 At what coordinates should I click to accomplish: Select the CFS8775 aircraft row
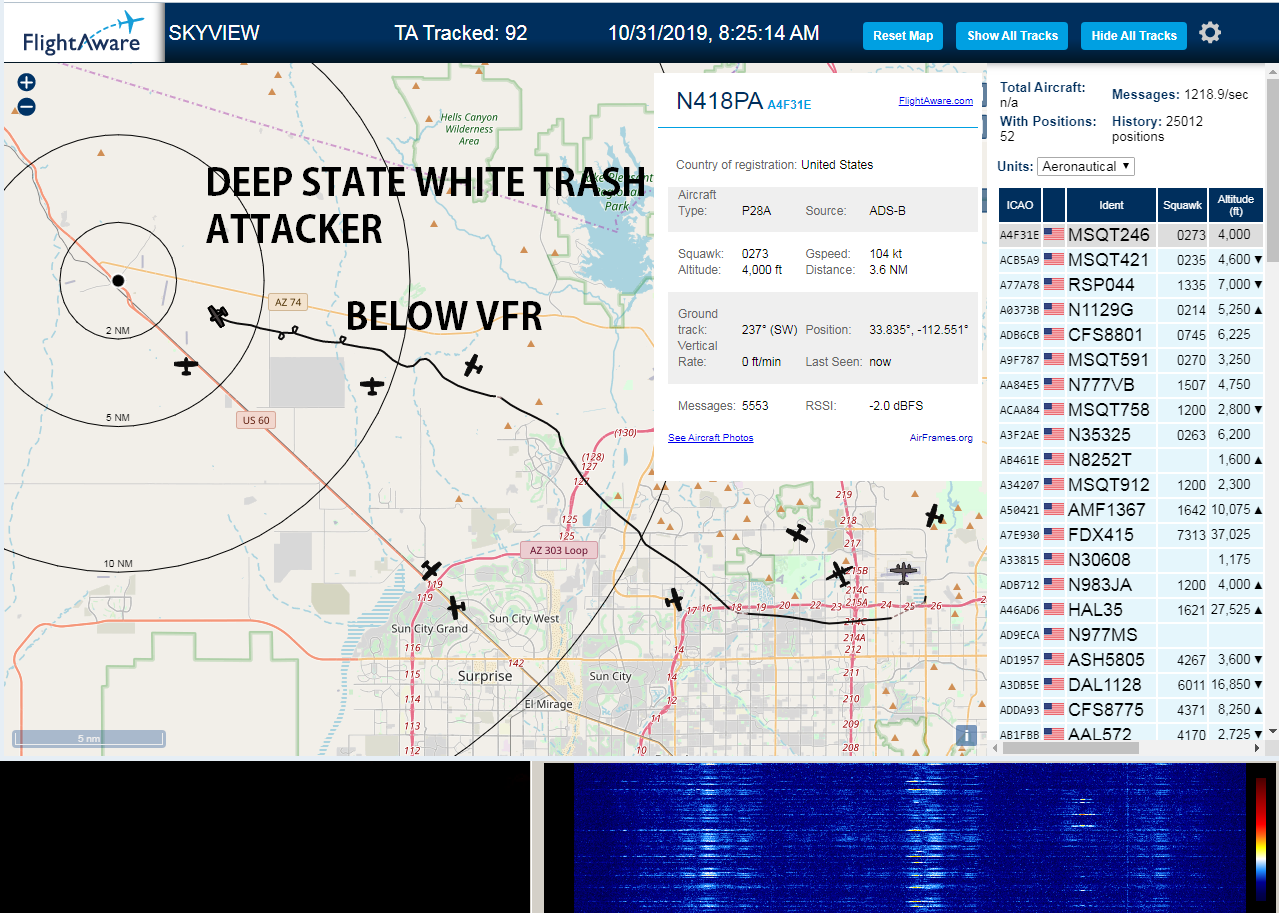coord(1131,710)
